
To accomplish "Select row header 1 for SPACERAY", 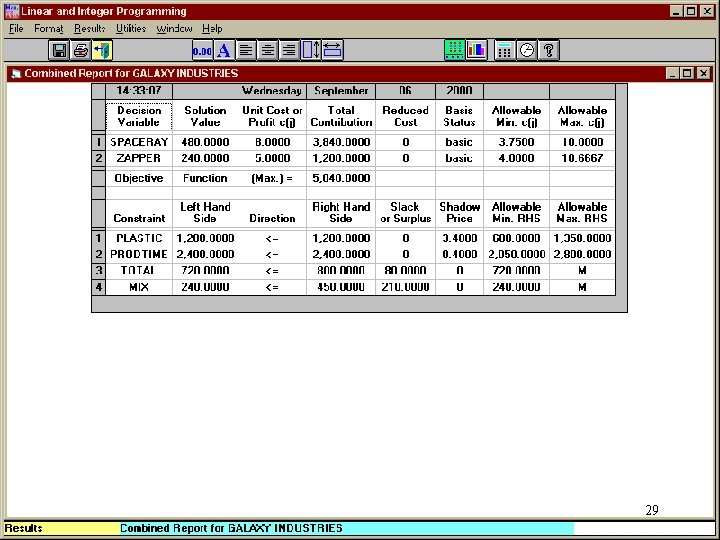I will click(98, 142).
